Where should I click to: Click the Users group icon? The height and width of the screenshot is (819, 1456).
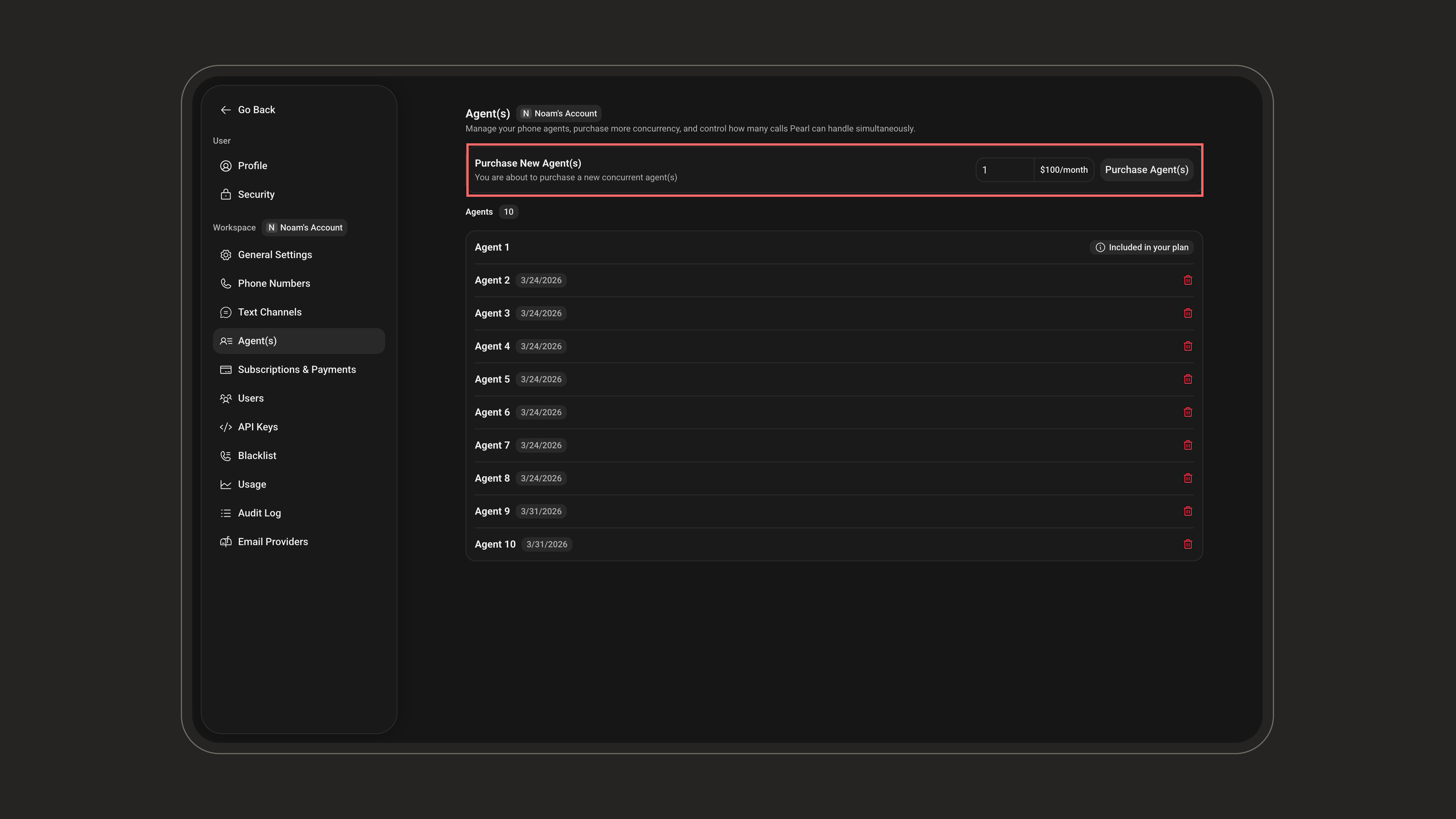click(226, 398)
